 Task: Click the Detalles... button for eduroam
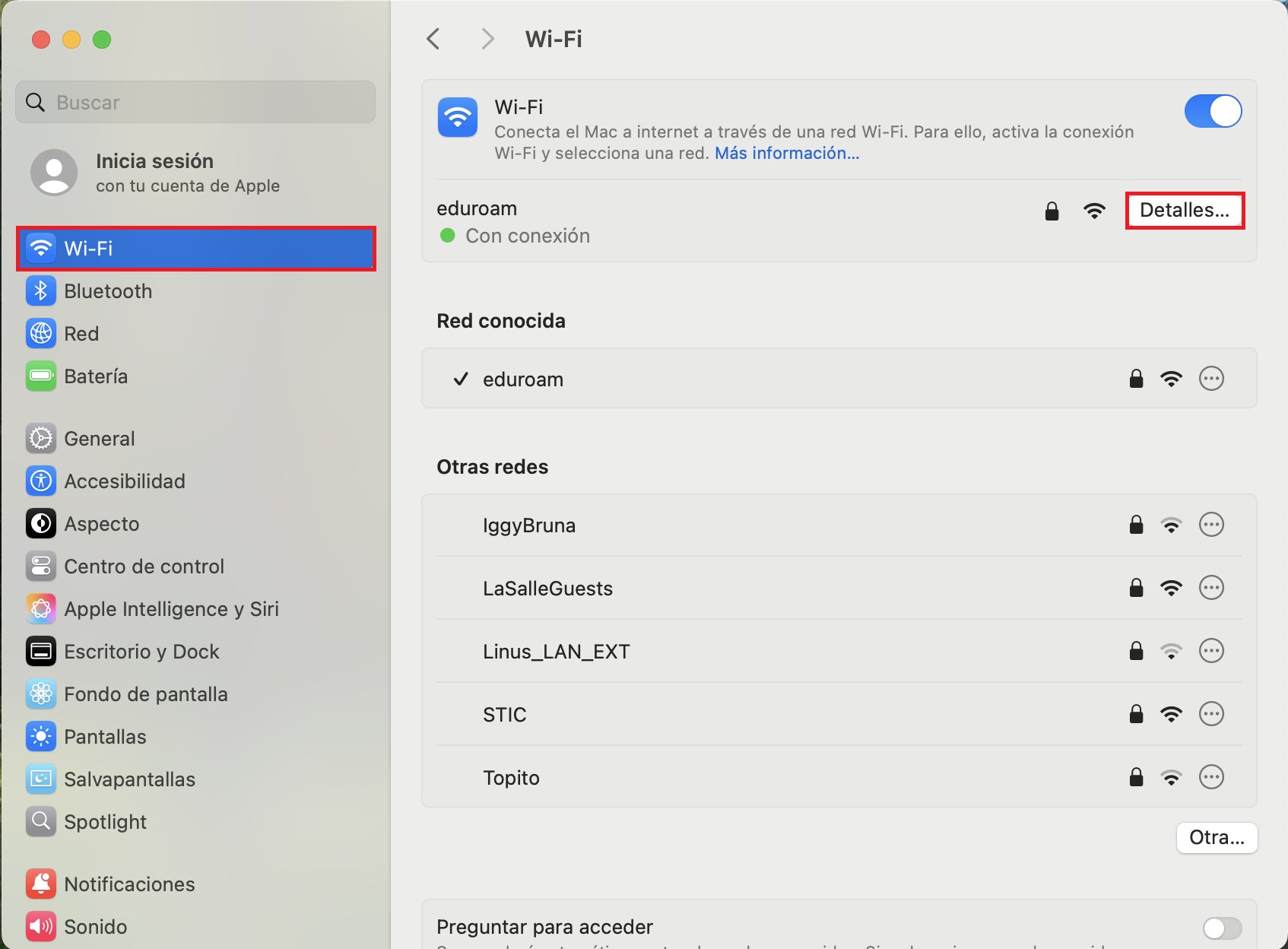[1184, 211]
